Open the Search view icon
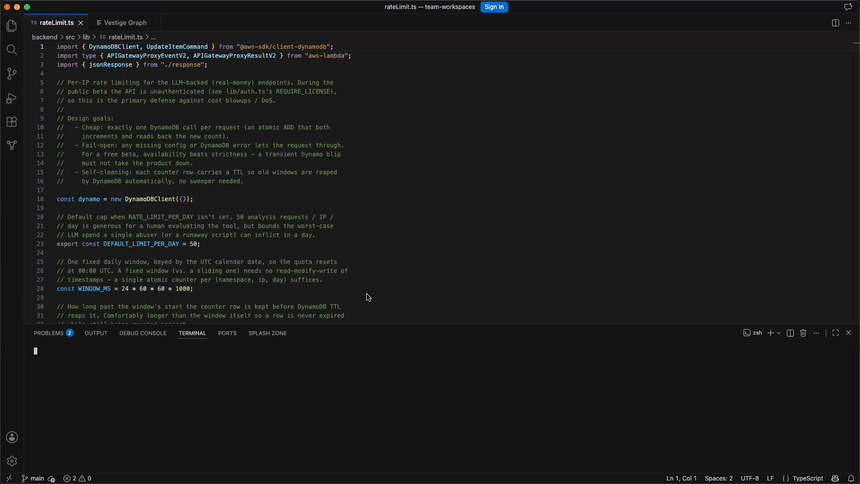The height and width of the screenshot is (484, 860). [12, 50]
